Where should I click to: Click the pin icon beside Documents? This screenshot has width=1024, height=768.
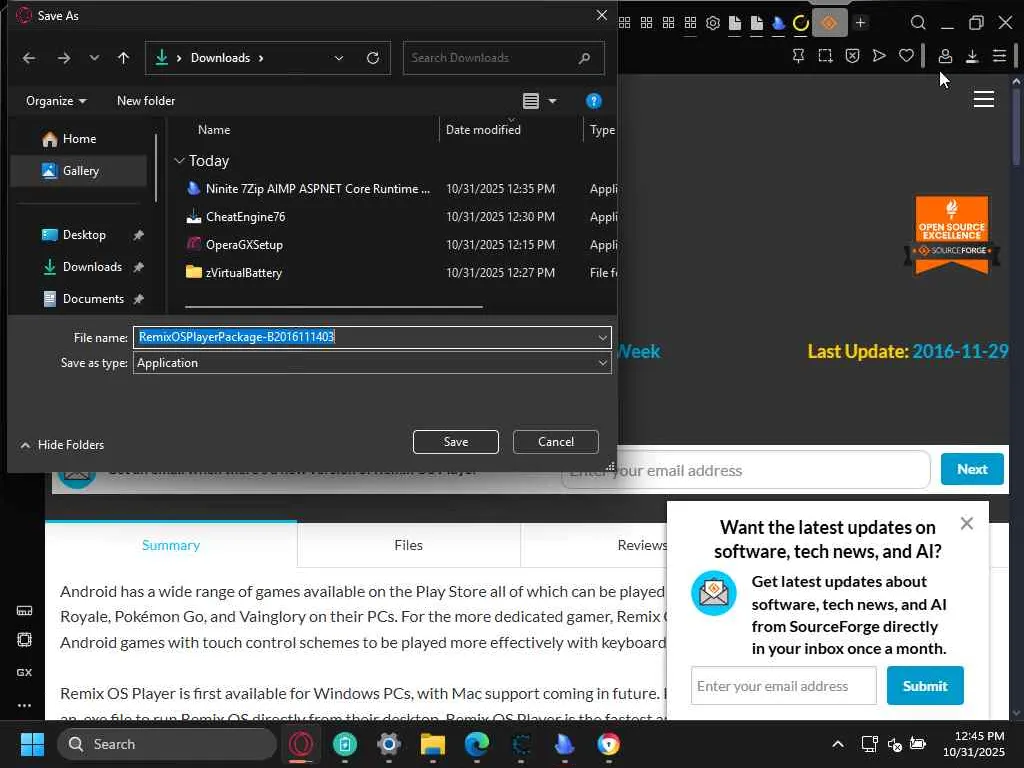[138, 299]
